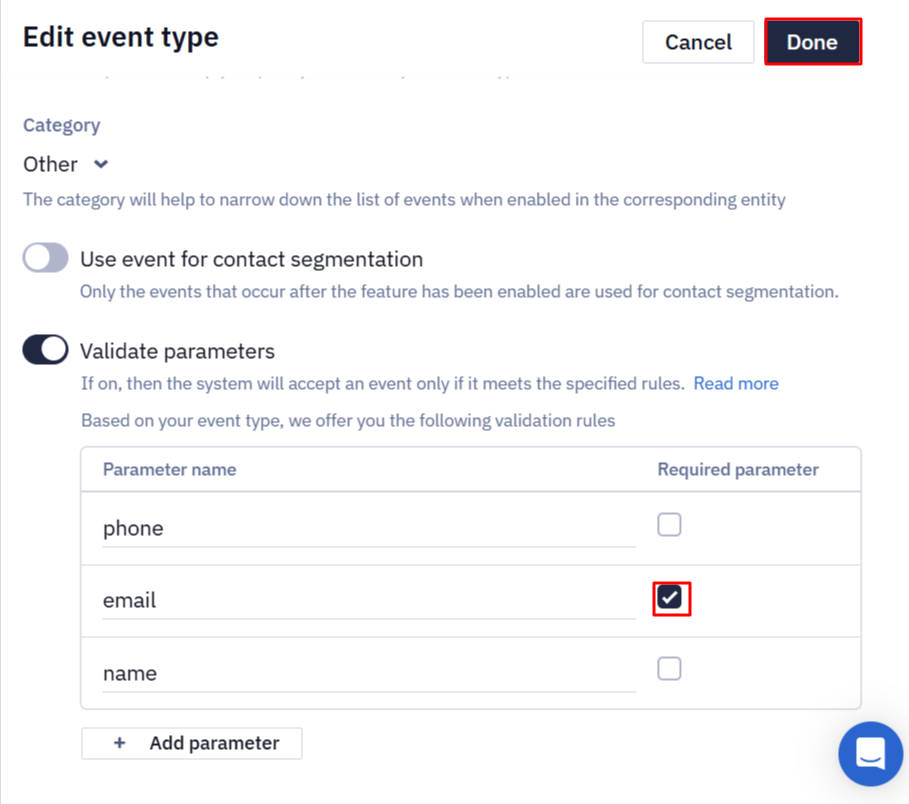The width and height of the screenshot is (909, 804).
Task: Open the chat support bubble icon
Action: pyautogui.click(x=870, y=754)
